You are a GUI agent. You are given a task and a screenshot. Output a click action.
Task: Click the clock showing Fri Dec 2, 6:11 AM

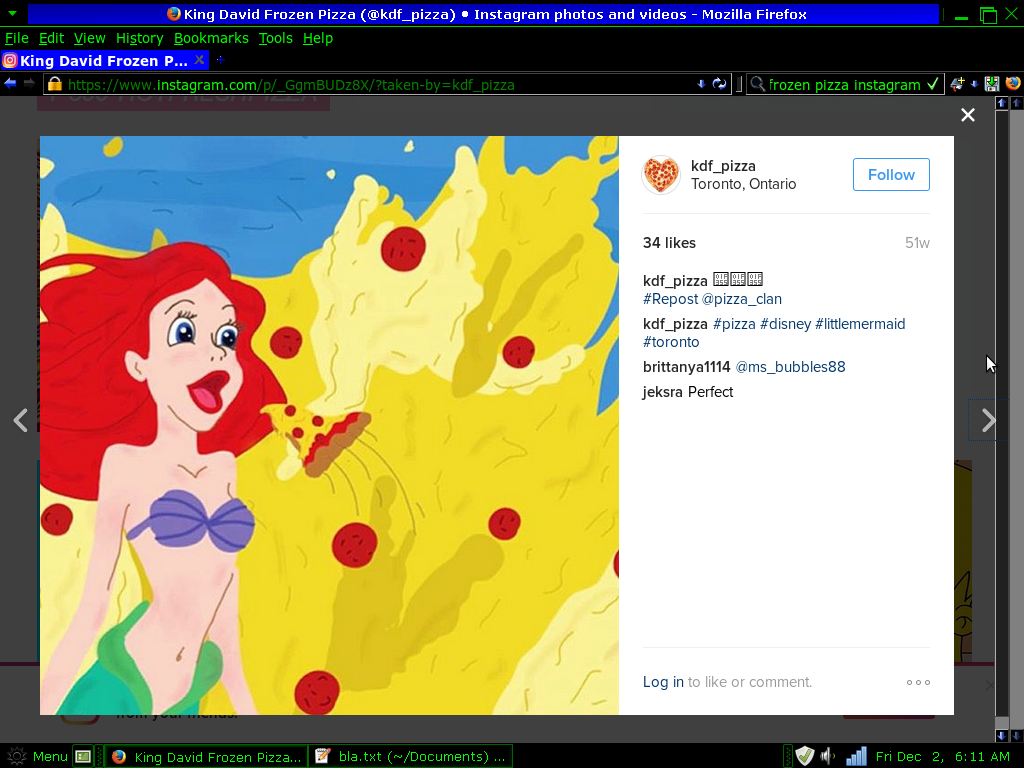pyautogui.click(x=942, y=756)
